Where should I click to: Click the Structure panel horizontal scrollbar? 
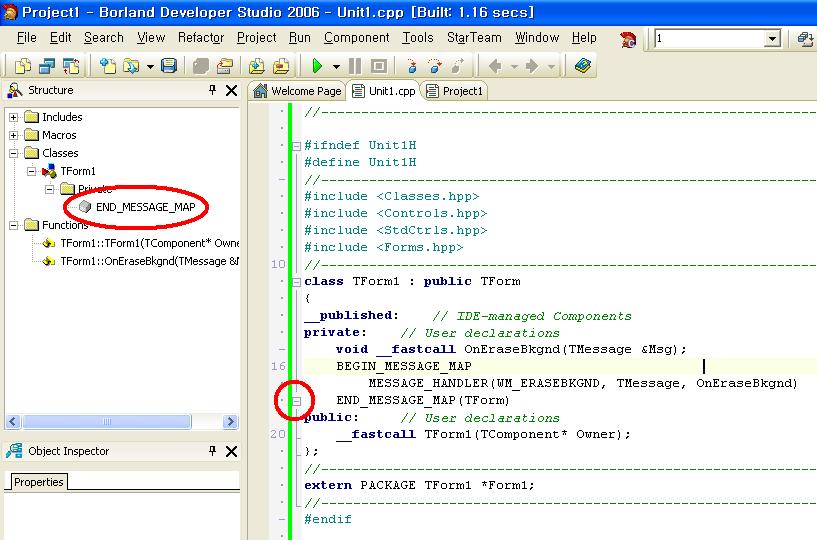pos(105,422)
